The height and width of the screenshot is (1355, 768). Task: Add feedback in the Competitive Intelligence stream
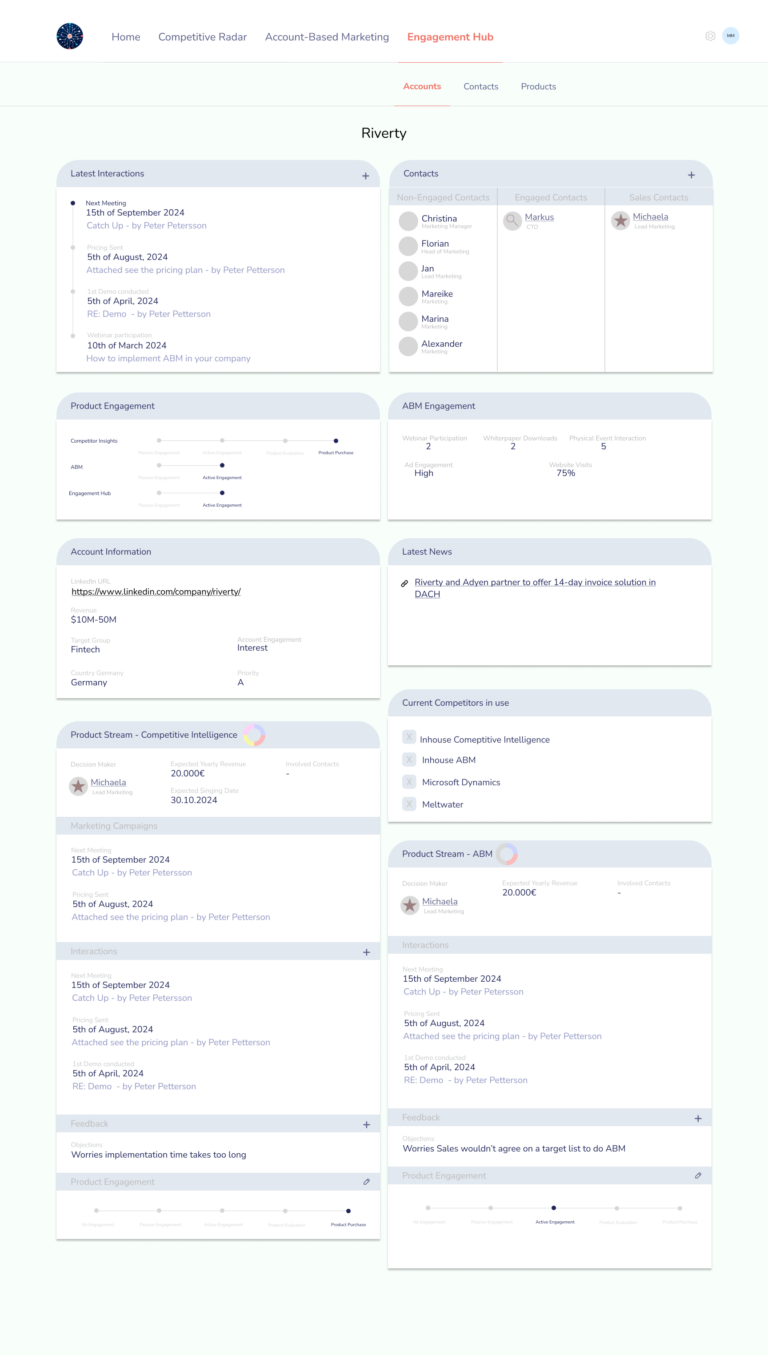coord(366,1124)
